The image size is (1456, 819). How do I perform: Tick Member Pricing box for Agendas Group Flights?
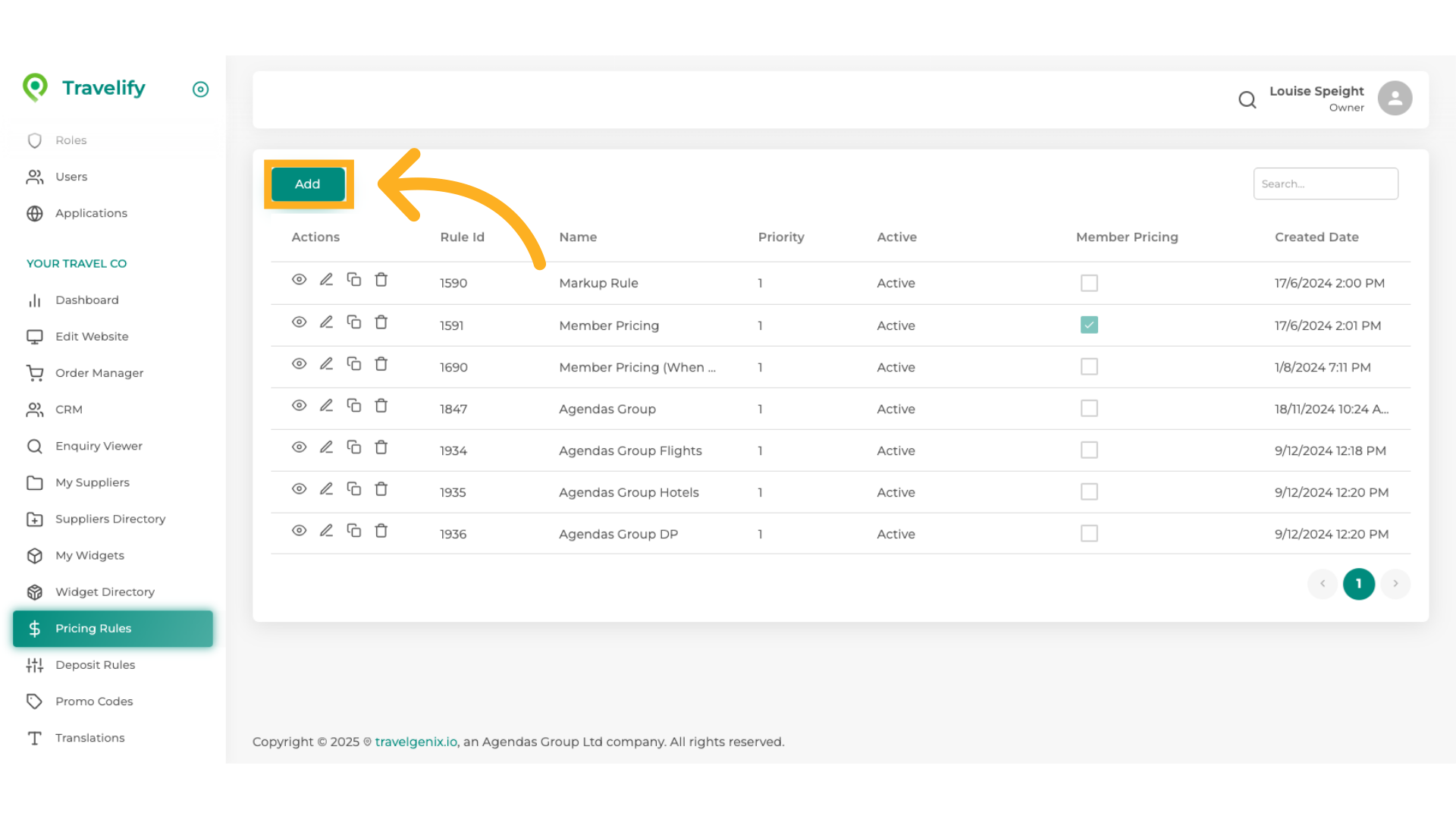coord(1089,450)
